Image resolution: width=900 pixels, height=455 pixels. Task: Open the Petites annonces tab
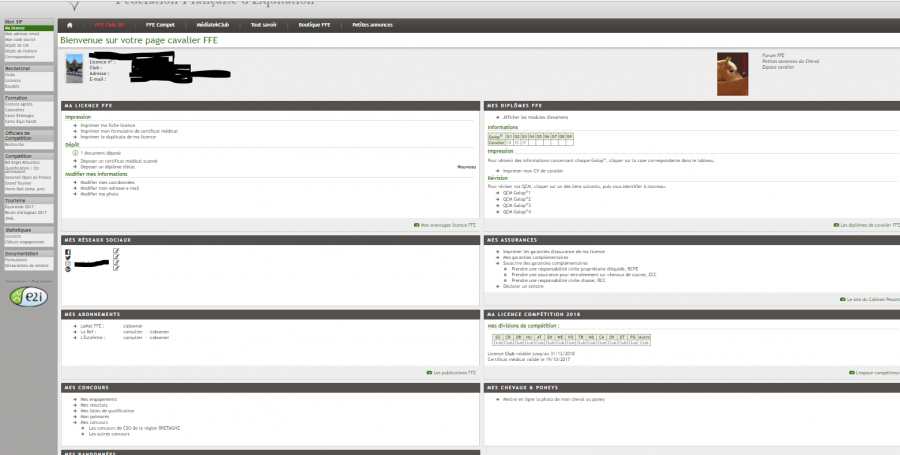373,25
